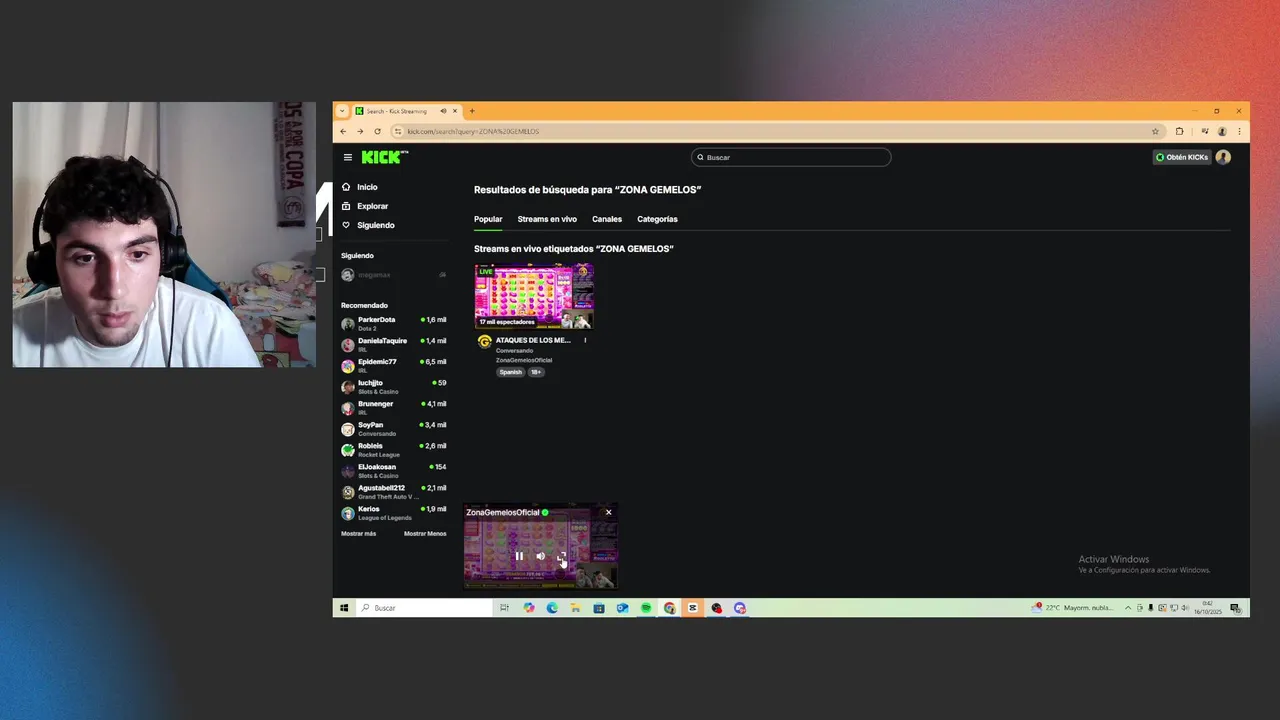Open a new Chrome tab

point(472,111)
